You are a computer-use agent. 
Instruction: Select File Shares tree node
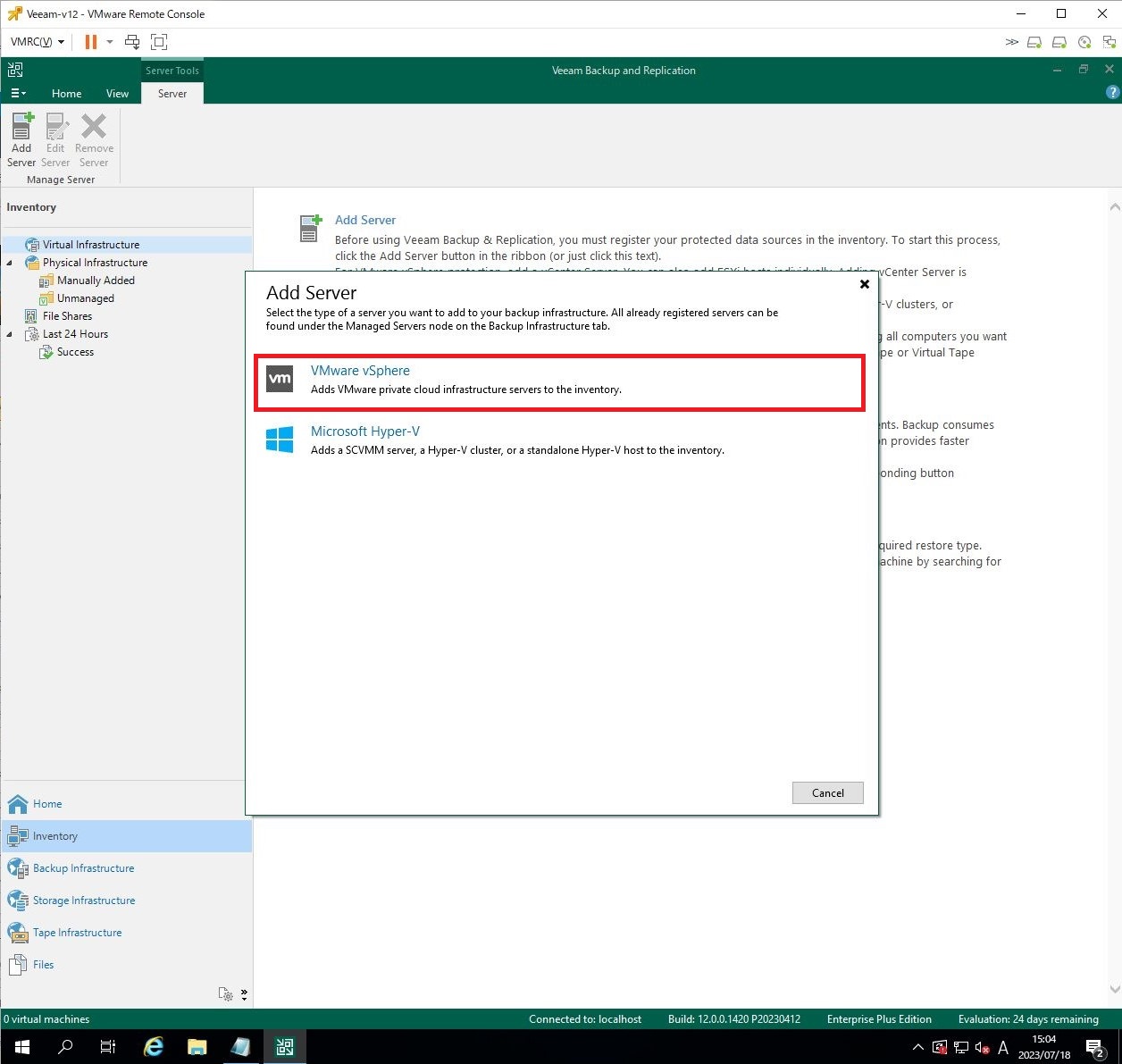point(67,316)
